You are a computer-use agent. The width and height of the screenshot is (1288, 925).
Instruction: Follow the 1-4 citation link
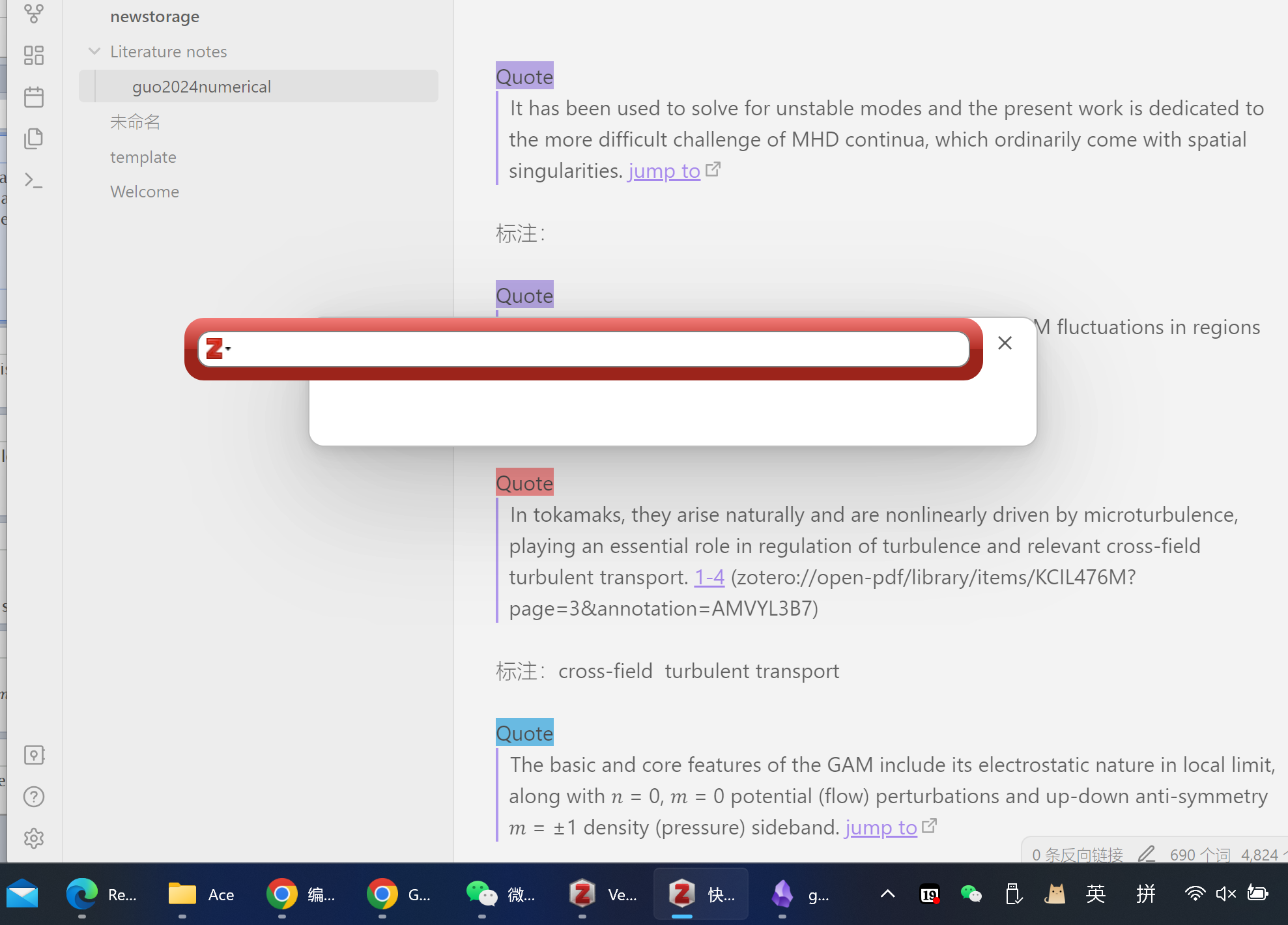(709, 577)
